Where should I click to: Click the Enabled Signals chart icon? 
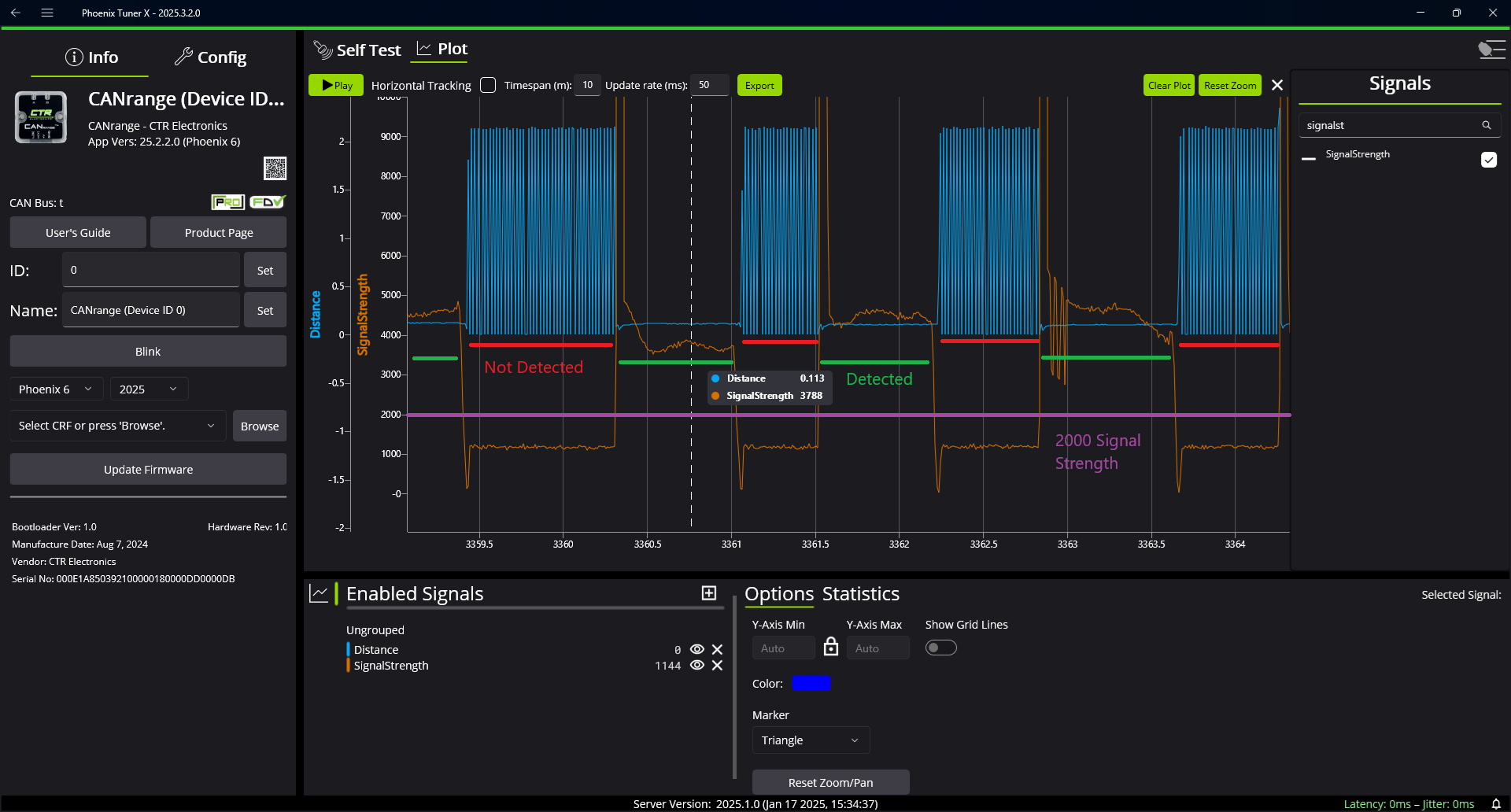click(319, 594)
